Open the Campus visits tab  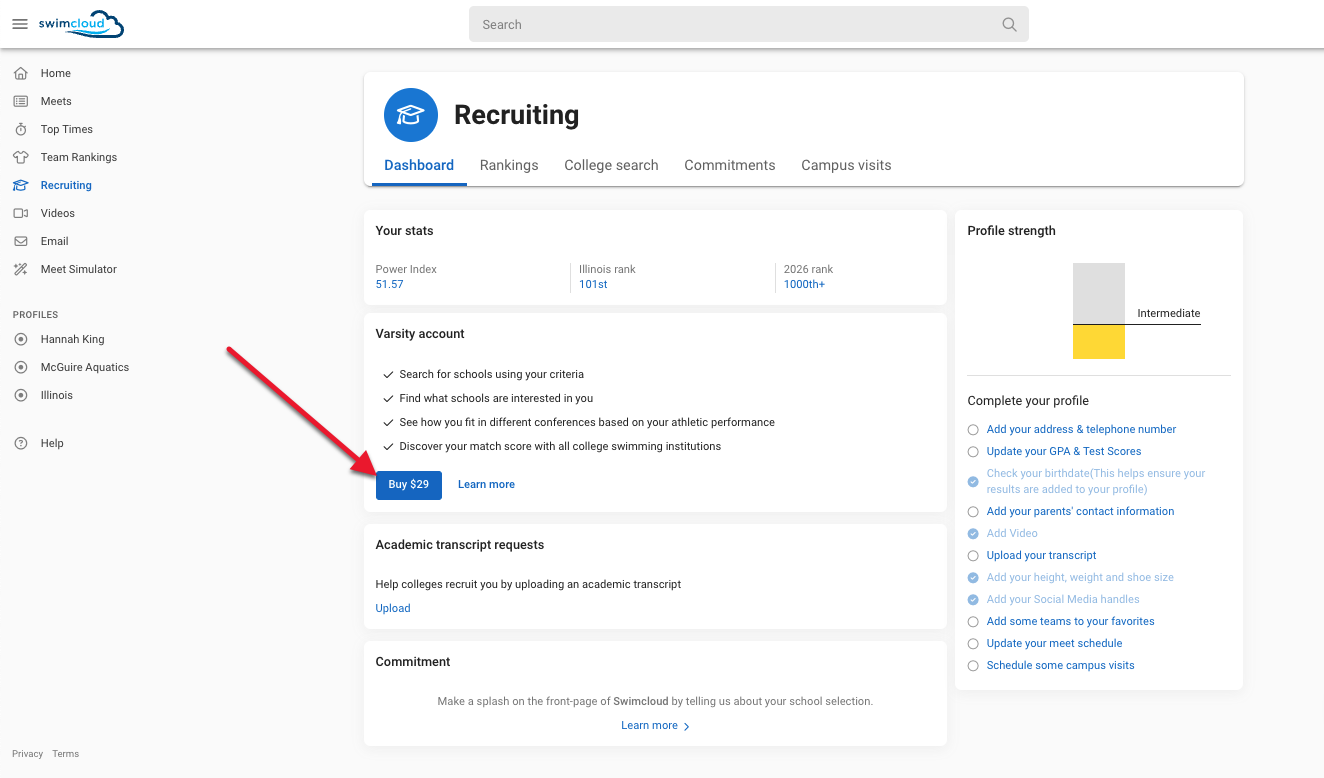point(846,165)
